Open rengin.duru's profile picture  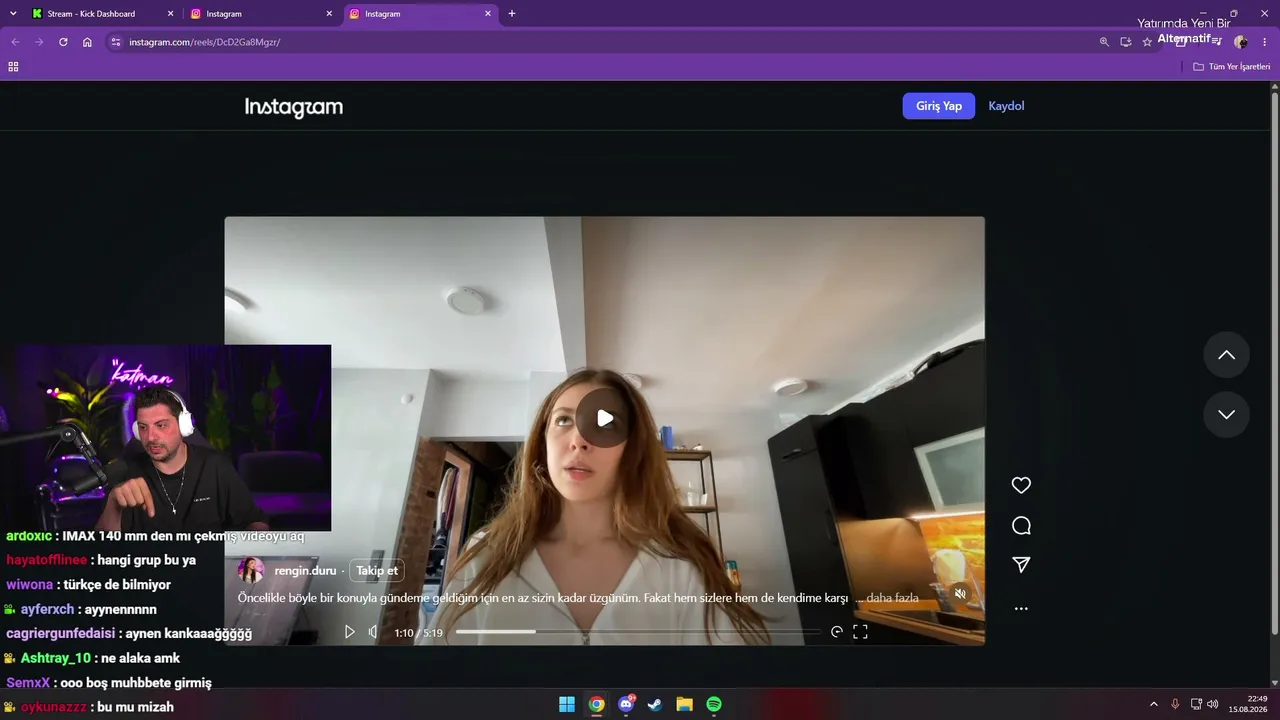251,570
